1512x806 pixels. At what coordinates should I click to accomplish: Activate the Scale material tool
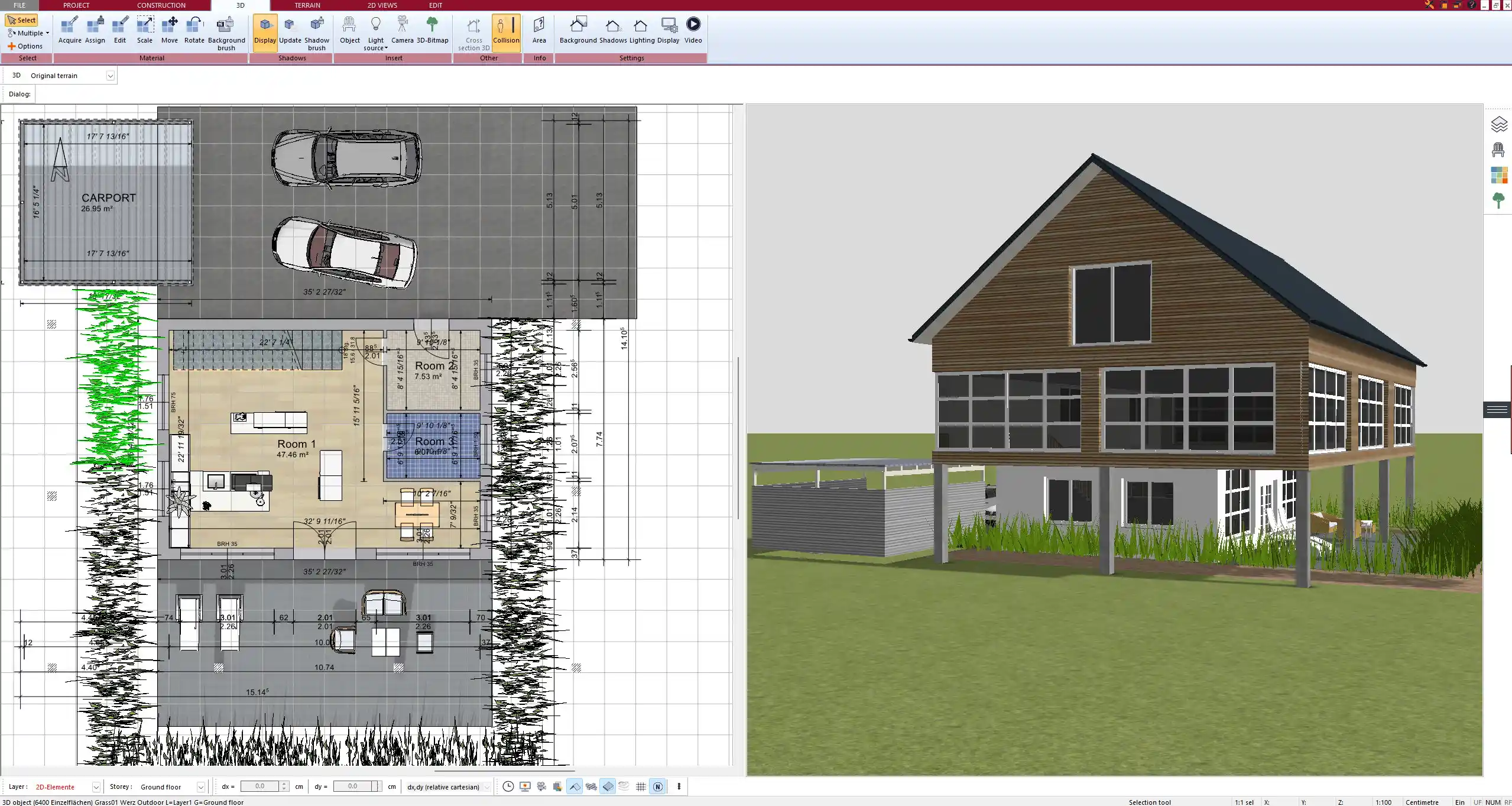145,31
